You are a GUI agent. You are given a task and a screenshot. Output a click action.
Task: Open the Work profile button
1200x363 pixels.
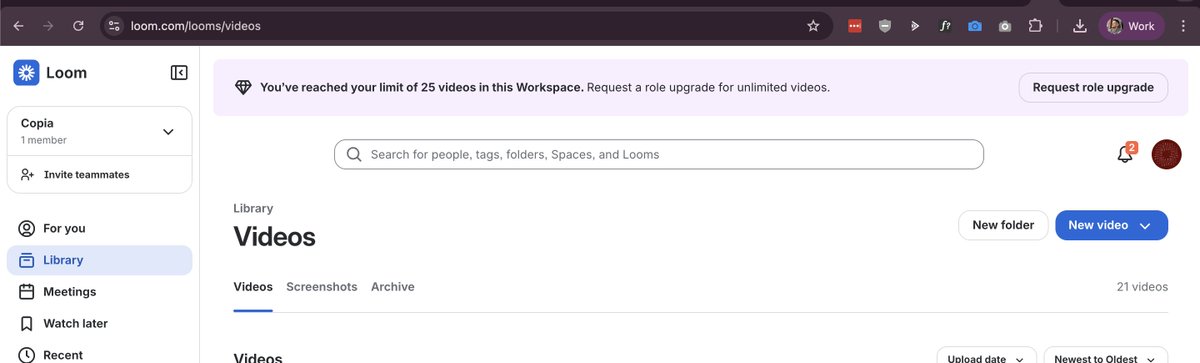1131,26
